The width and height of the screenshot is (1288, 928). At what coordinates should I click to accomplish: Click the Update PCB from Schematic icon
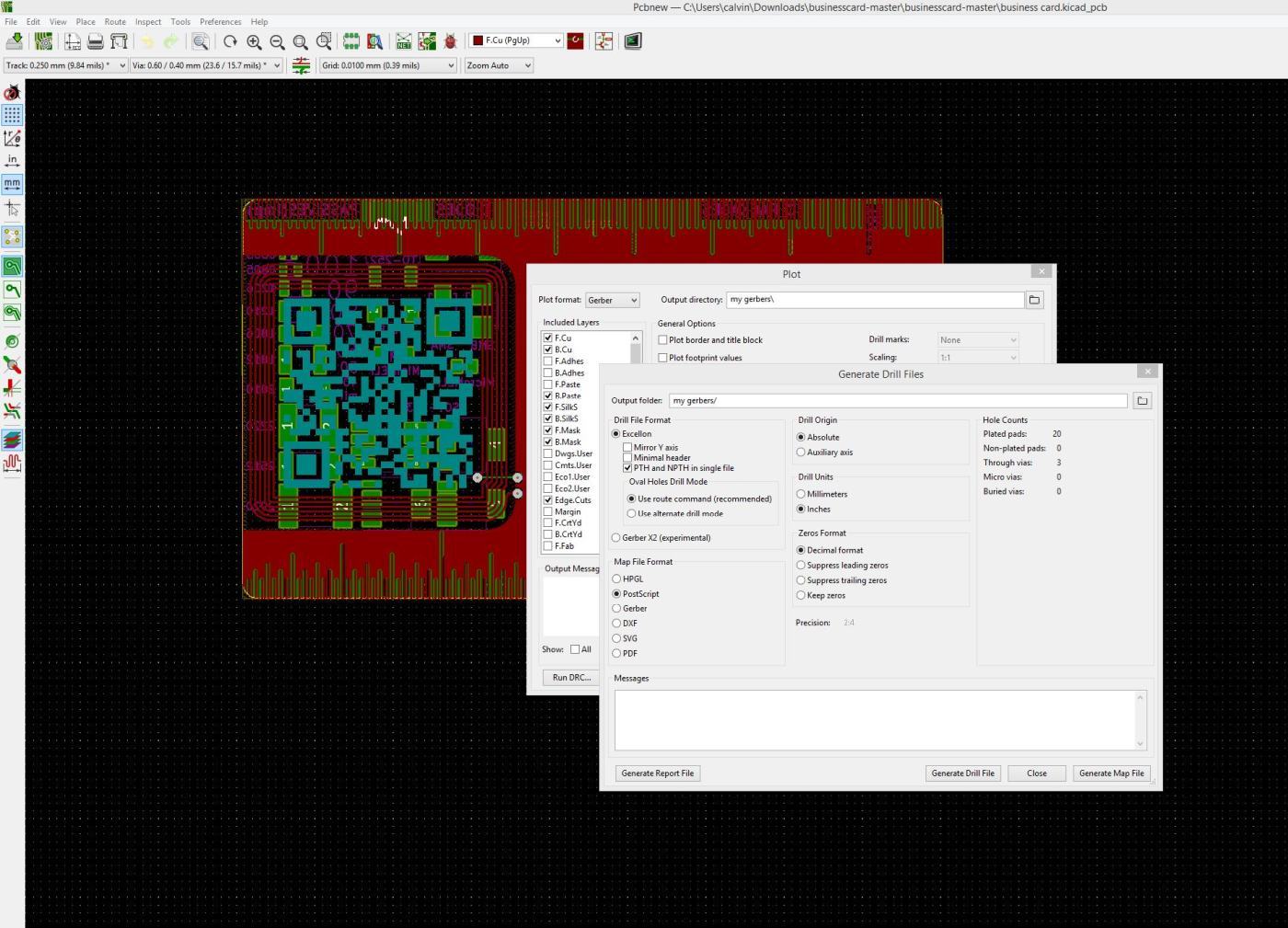pyautogui.click(x=427, y=41)
